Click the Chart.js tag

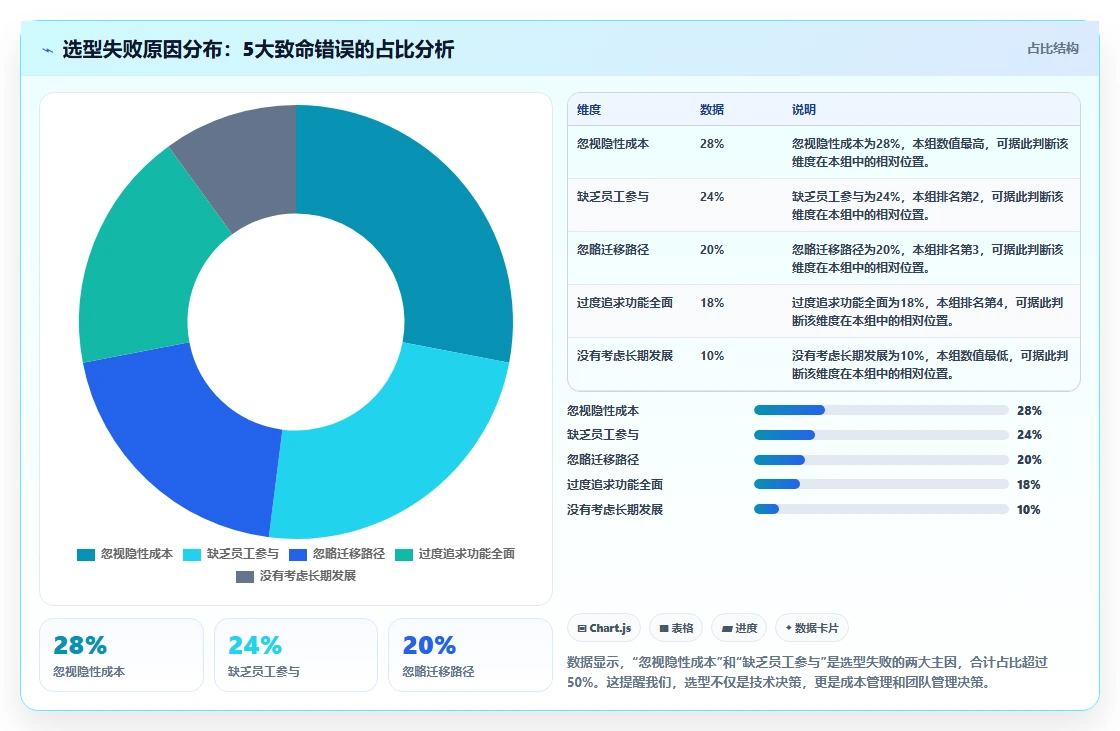click(x=604, y=628)
